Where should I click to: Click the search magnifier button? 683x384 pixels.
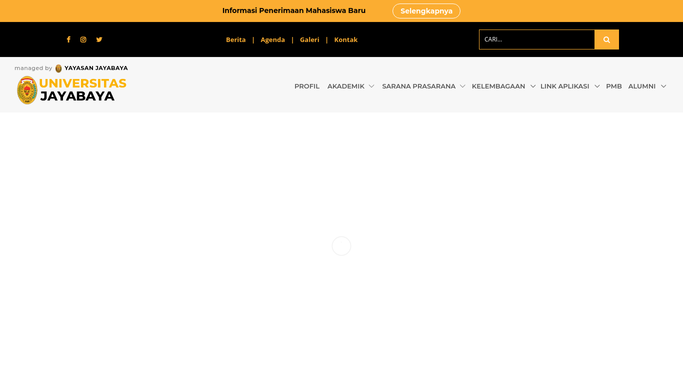[606, 40]
